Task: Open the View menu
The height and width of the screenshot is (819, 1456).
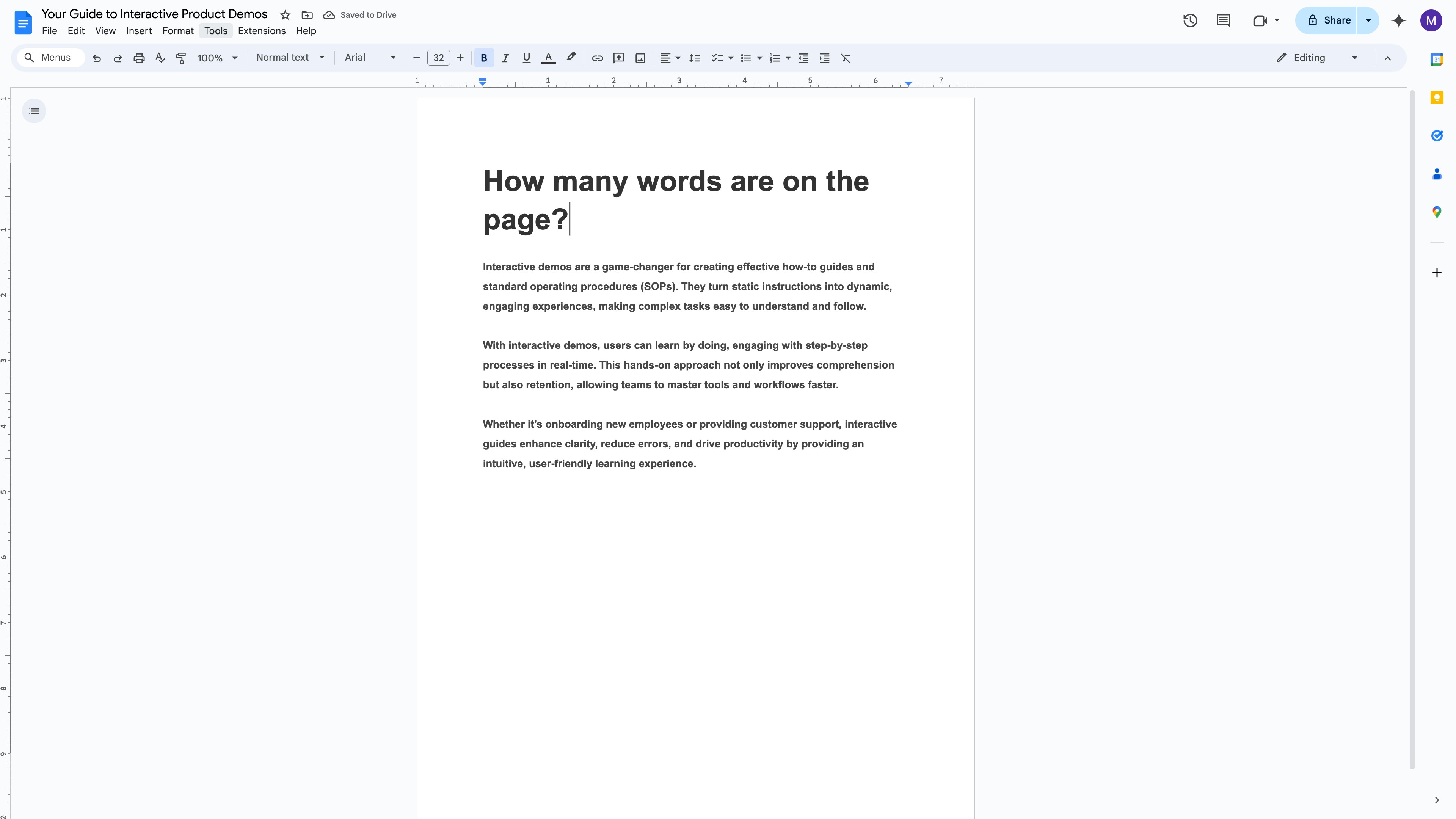Action: pyautogui.click(x=105, y=31)
